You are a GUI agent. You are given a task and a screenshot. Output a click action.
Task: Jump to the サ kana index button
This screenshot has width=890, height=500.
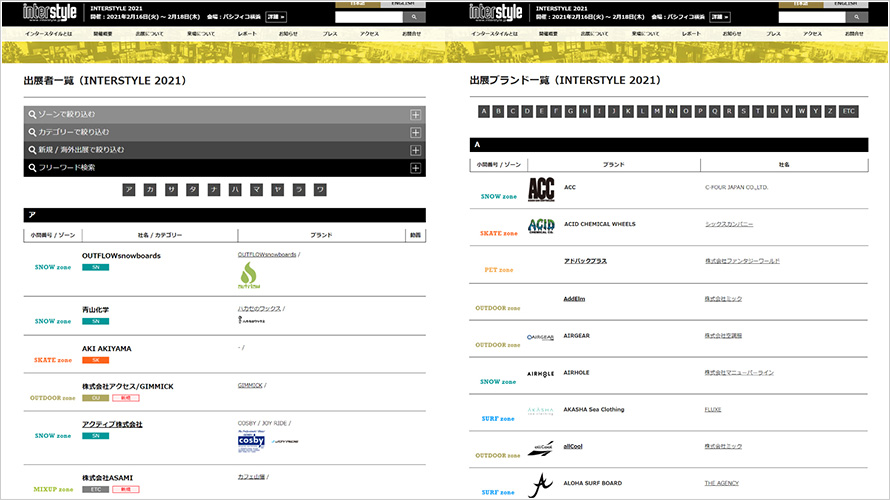pyautogui.click(x=171, y=190)
